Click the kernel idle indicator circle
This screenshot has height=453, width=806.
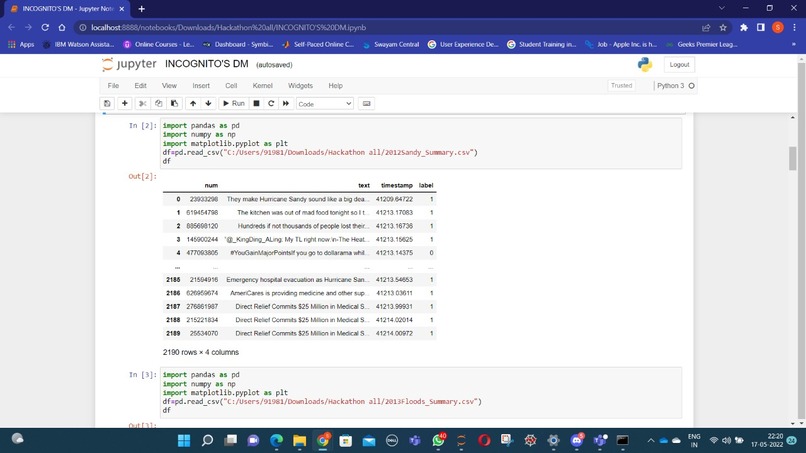click(691, 86)
